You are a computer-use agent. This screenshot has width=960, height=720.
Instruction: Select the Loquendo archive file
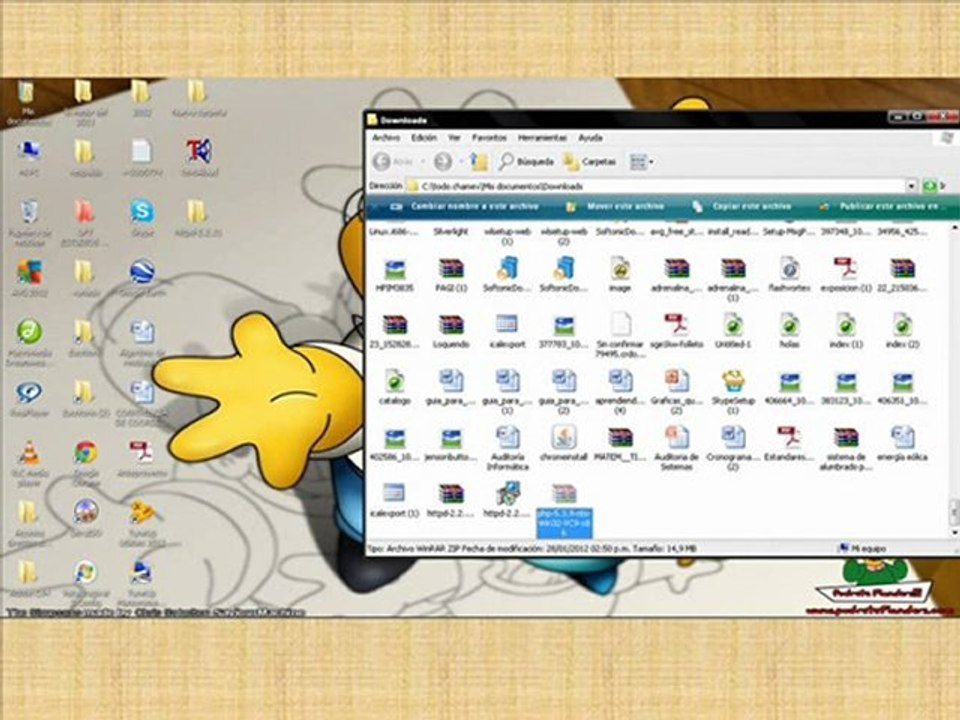451,331
